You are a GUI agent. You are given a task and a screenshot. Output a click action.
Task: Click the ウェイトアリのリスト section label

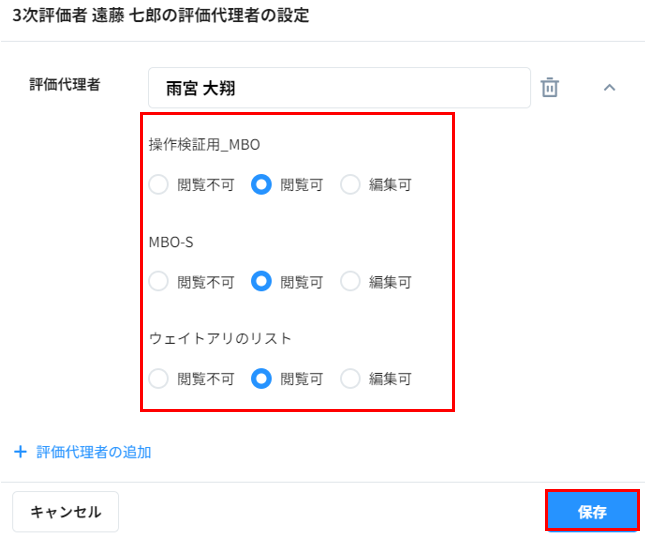(x=220, y=338)
